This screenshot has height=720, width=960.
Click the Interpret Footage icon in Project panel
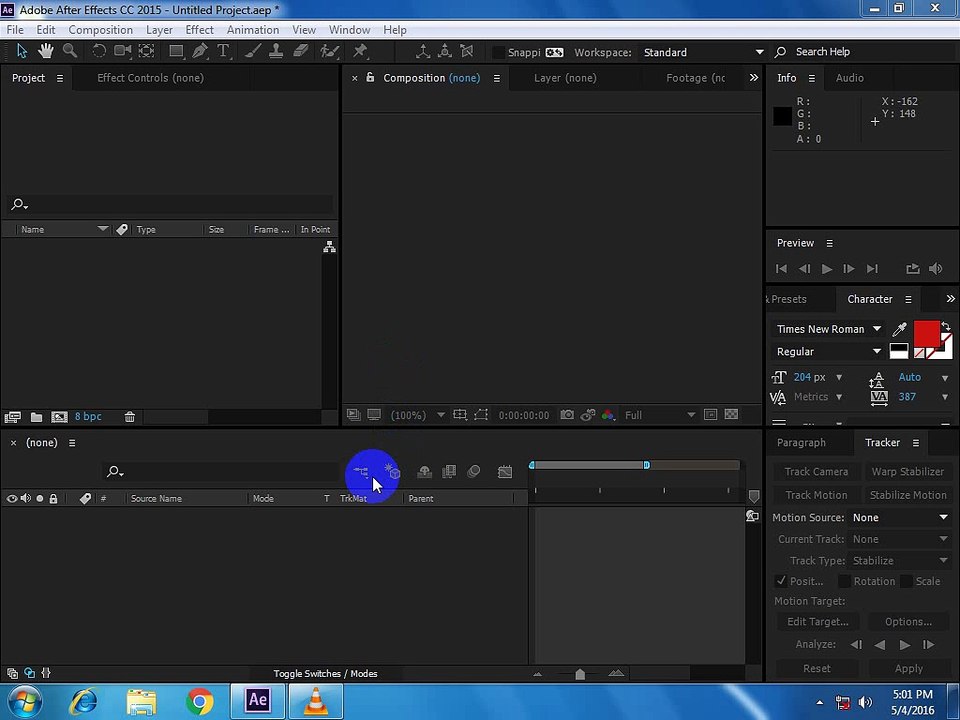[12, 418]
